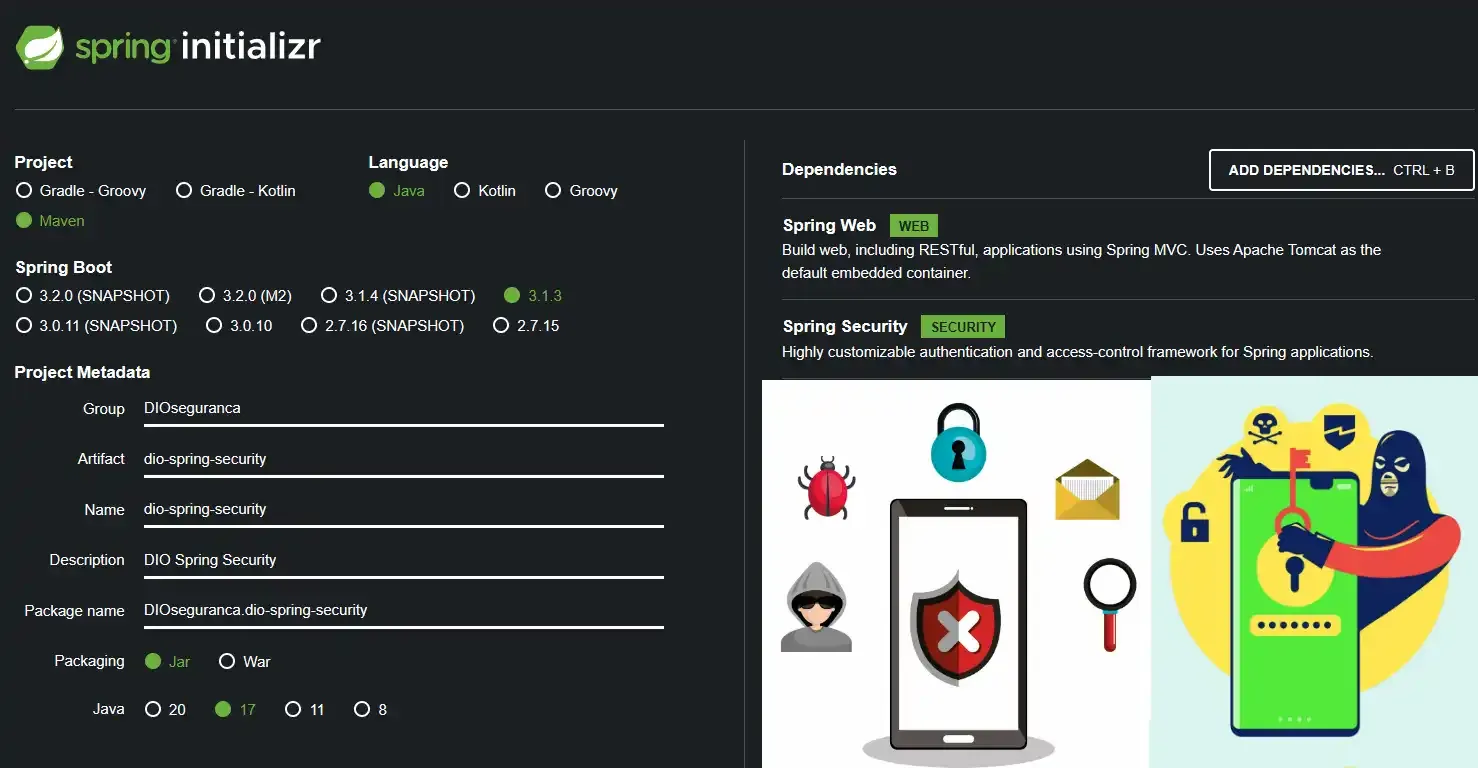The height and width of the screenshot is (768, 1478).
Task: Select Java as the language
Action: pyautogui.click(x=397, y=191)
